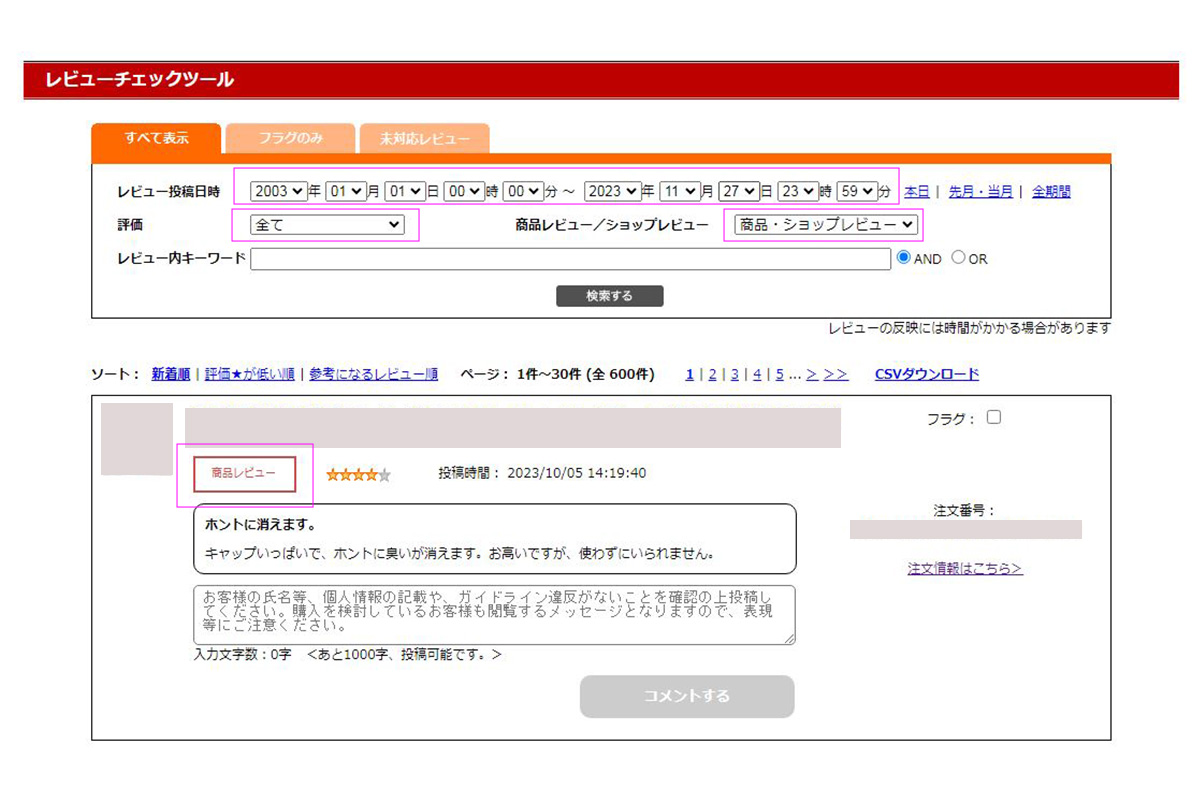Expand the 商品・ショップレビュー type dropdown
Image resolution: width=1200 pixels, height=800 pixels.
click(x=826, y=225)
